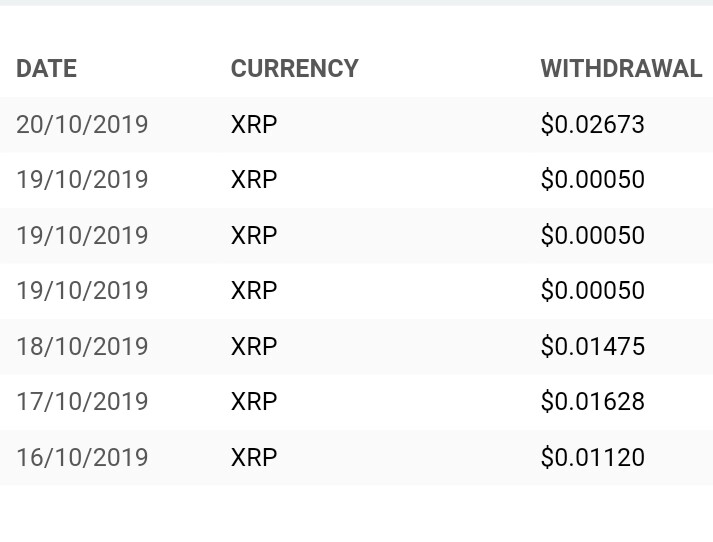The width and height of the screenshot is (713, 542).
Task: Open the 17/10/2019 date row
Action: pos(82,402)
